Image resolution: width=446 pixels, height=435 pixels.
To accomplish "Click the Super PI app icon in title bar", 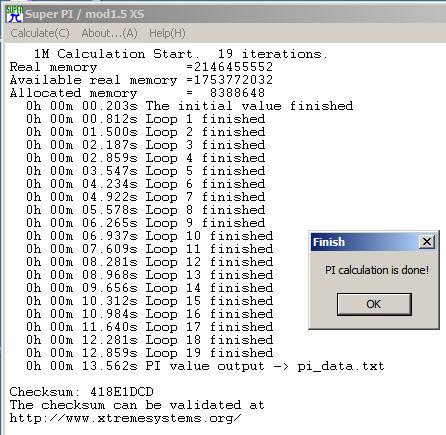I will click(14, 14).
